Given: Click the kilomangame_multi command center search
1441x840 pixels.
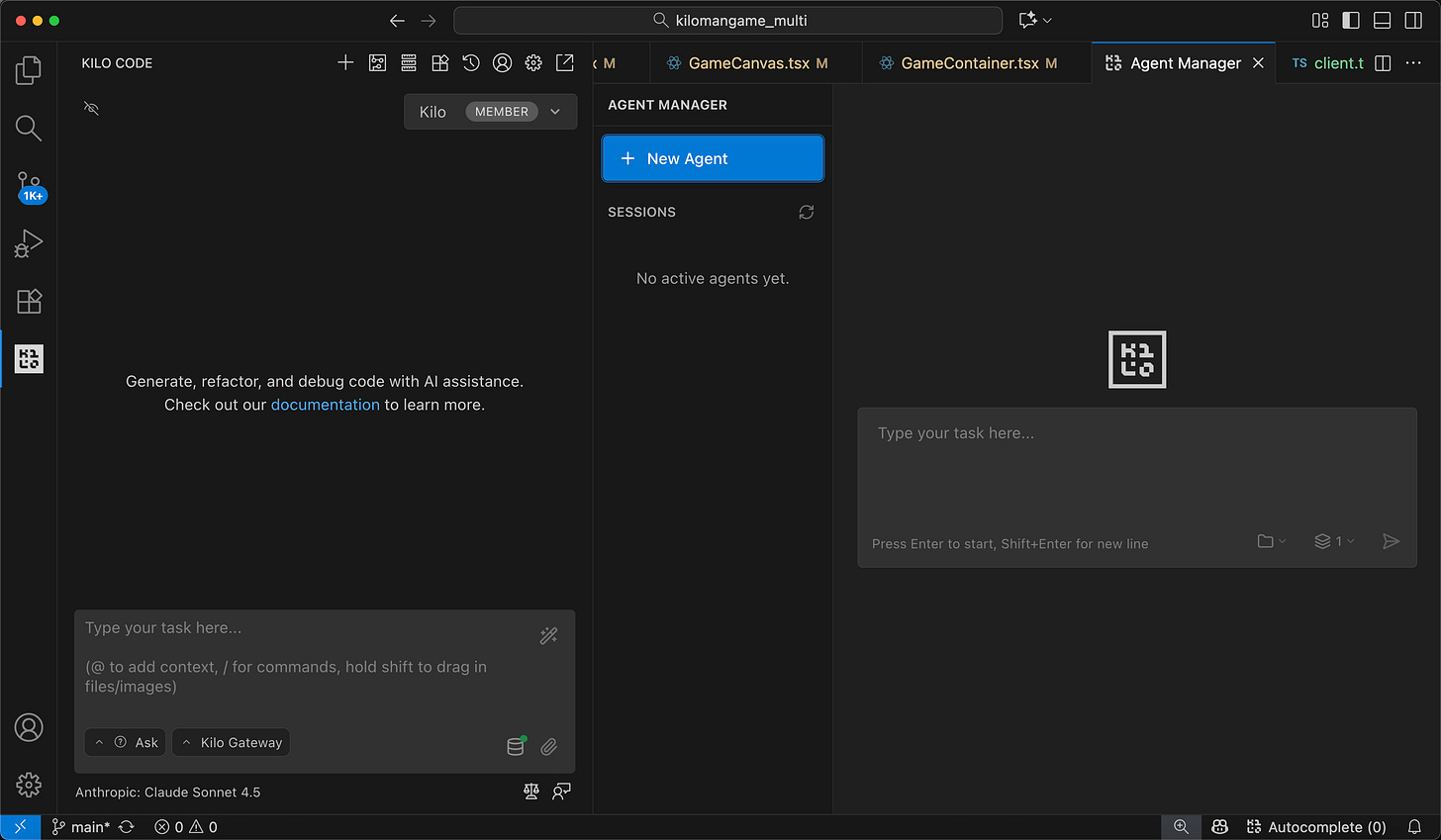Looking at the screenshot, I should pyautogui.click(x=728, y=20).
